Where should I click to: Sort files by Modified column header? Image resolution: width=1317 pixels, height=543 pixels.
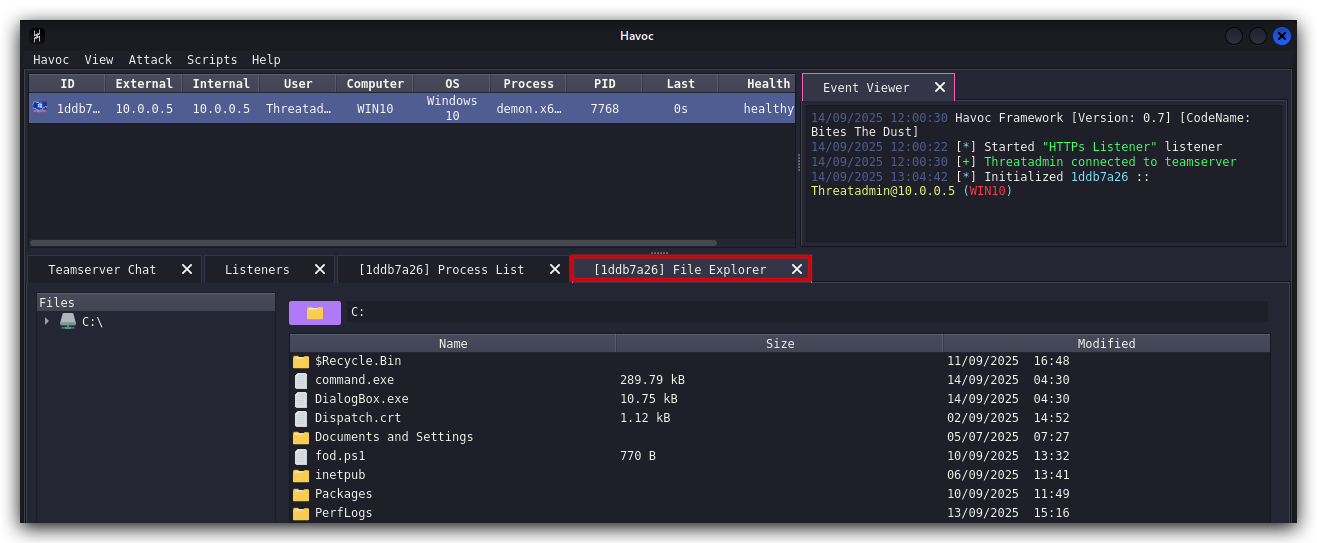pos(1106,343)
